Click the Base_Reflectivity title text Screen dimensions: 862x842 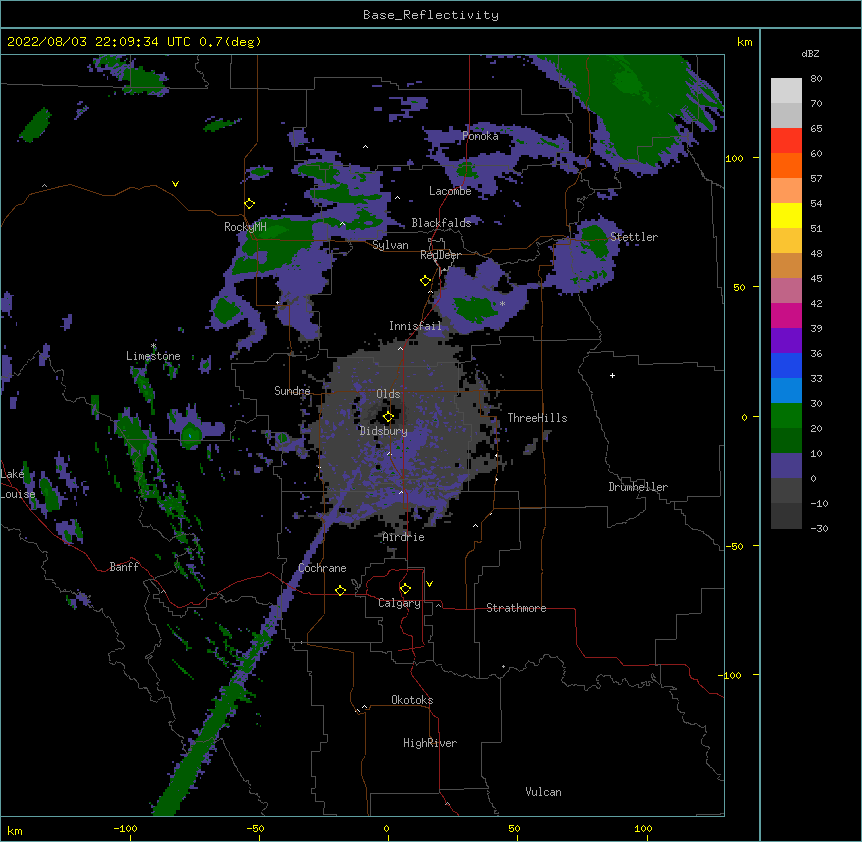pos(430,15)
